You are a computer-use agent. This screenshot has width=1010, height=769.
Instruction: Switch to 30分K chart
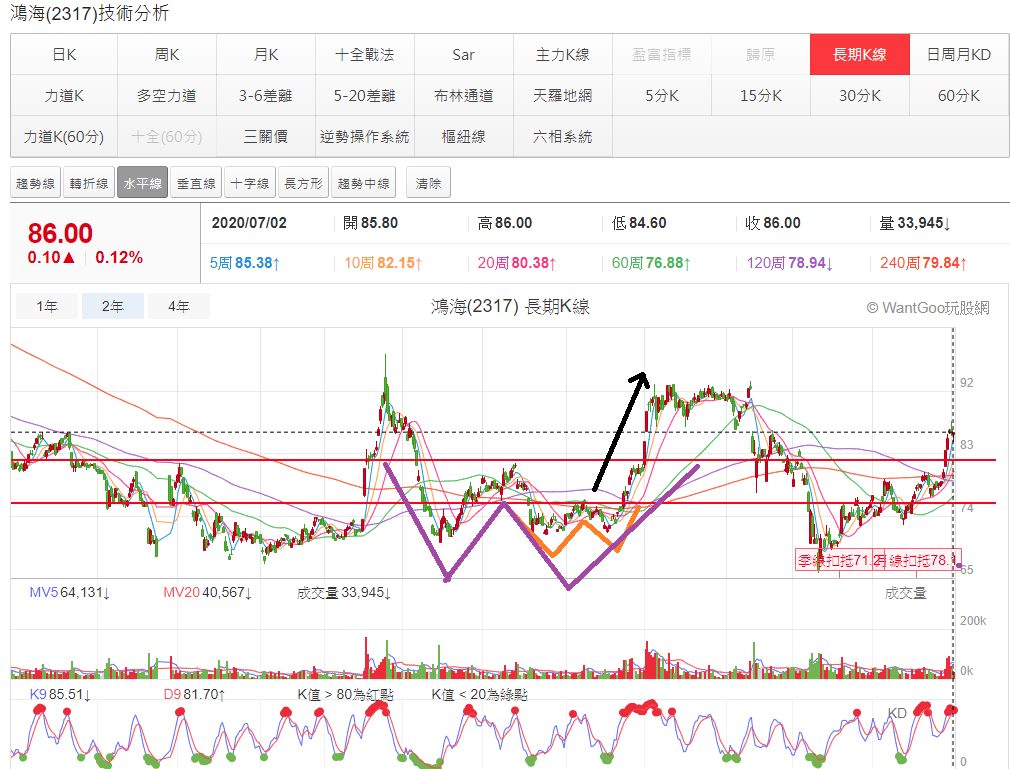point(860,96)
